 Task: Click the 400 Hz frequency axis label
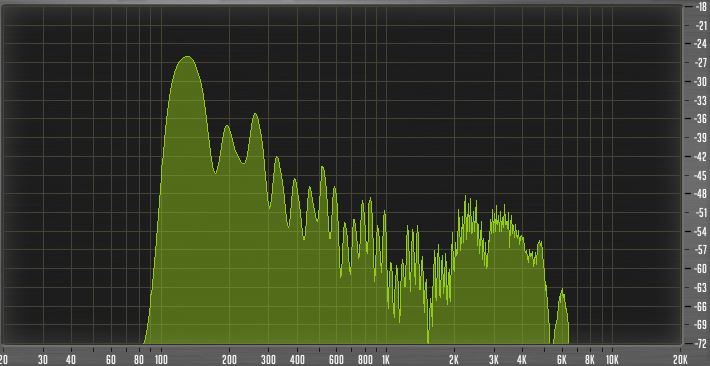[x=297, y=361]
